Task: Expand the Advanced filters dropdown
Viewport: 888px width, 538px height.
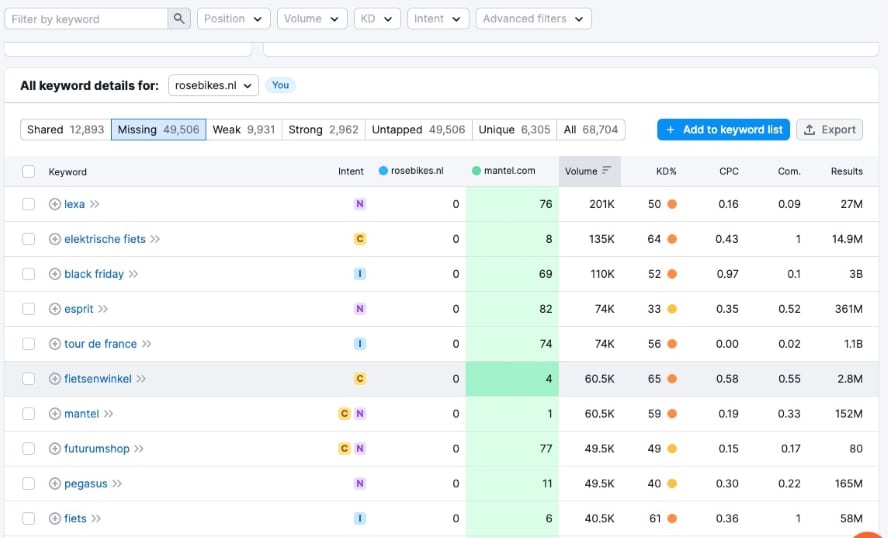Action: 533,19
